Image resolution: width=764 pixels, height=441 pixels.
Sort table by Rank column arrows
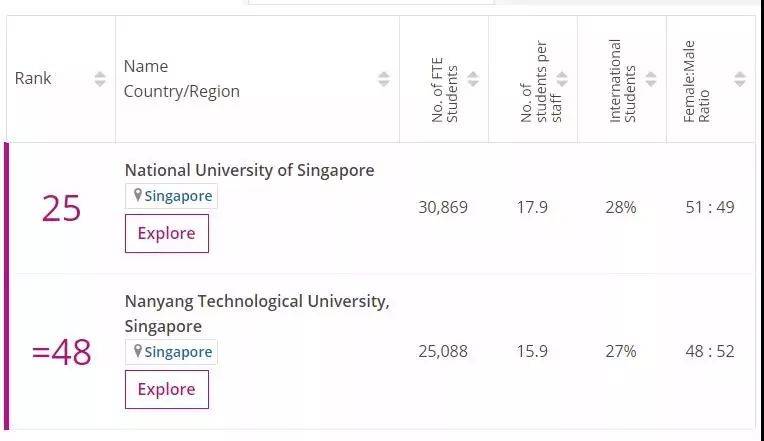coord(99,79)
